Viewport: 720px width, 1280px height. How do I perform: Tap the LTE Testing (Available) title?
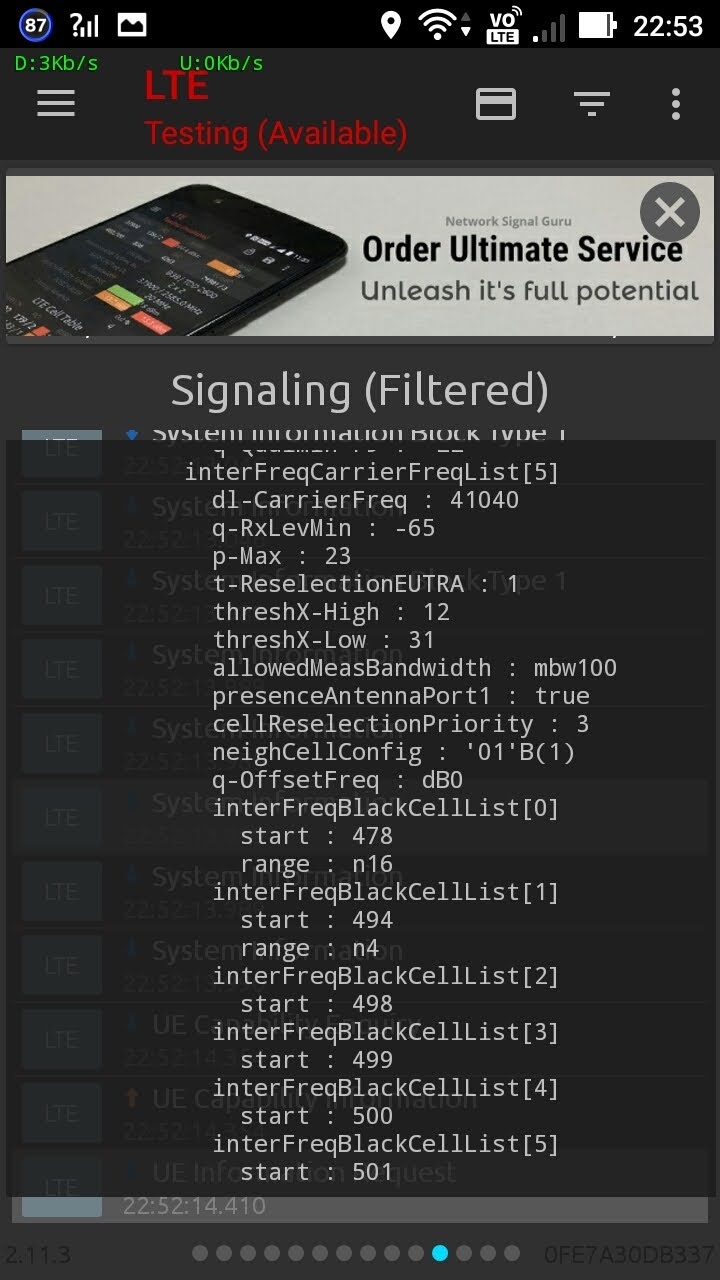276,112
